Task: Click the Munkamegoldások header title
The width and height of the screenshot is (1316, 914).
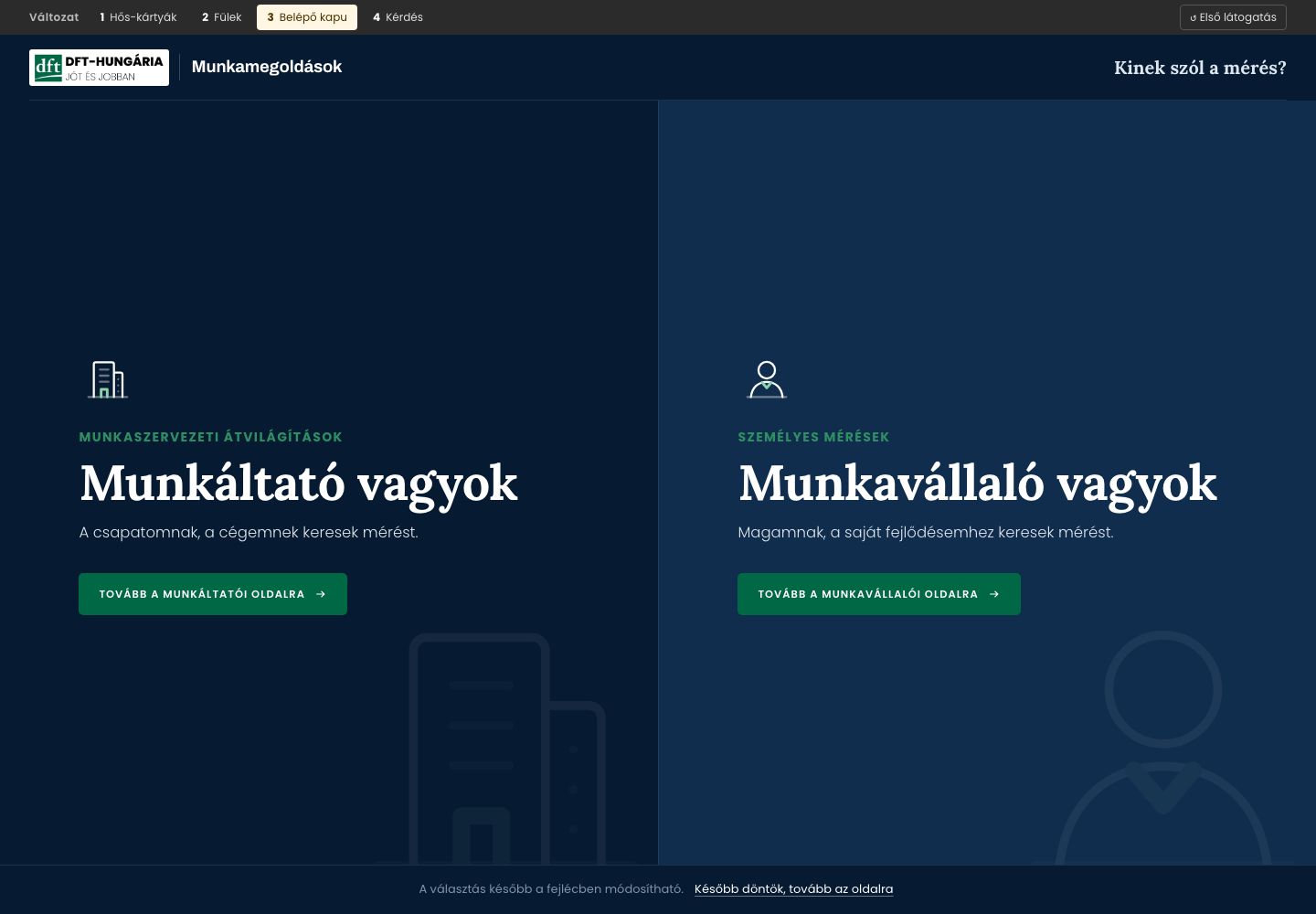Action: (x=267, y=67)
